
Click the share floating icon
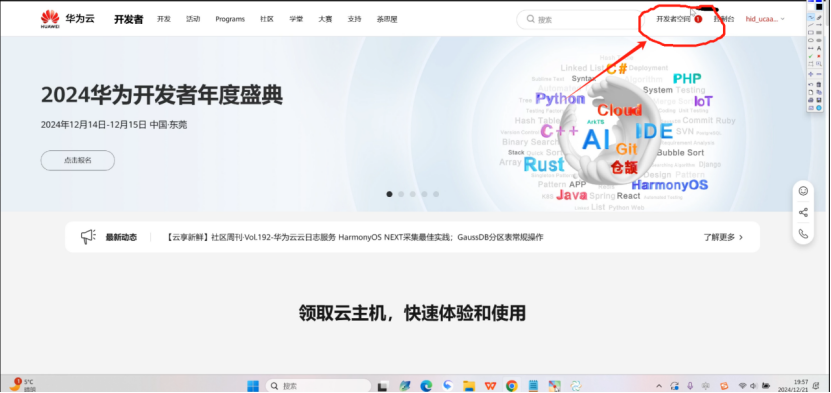pyautogui.click(x=803, y=212)
